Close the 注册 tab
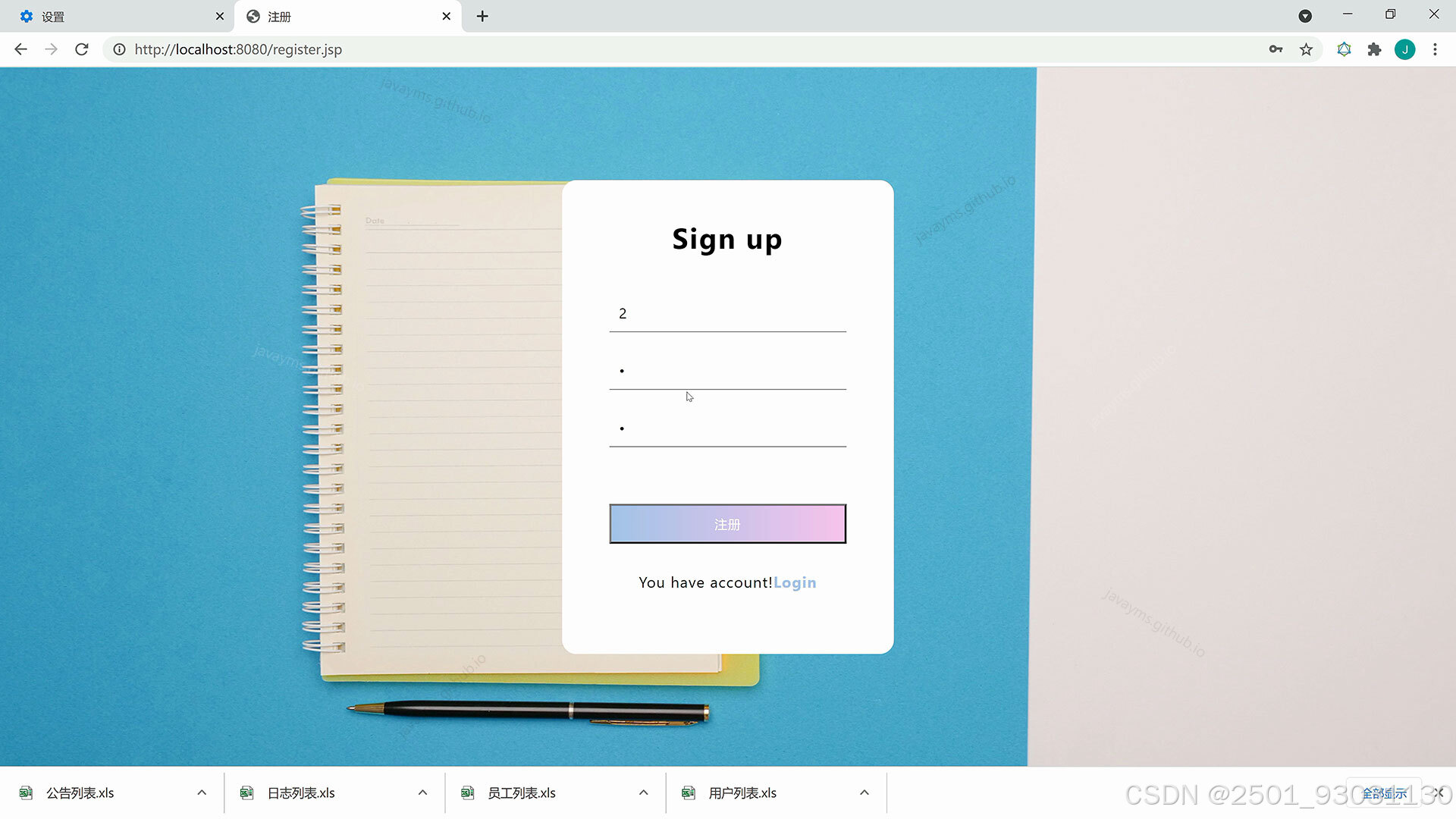This screenshot has width=1456, height=819. (x=447, y=16)
